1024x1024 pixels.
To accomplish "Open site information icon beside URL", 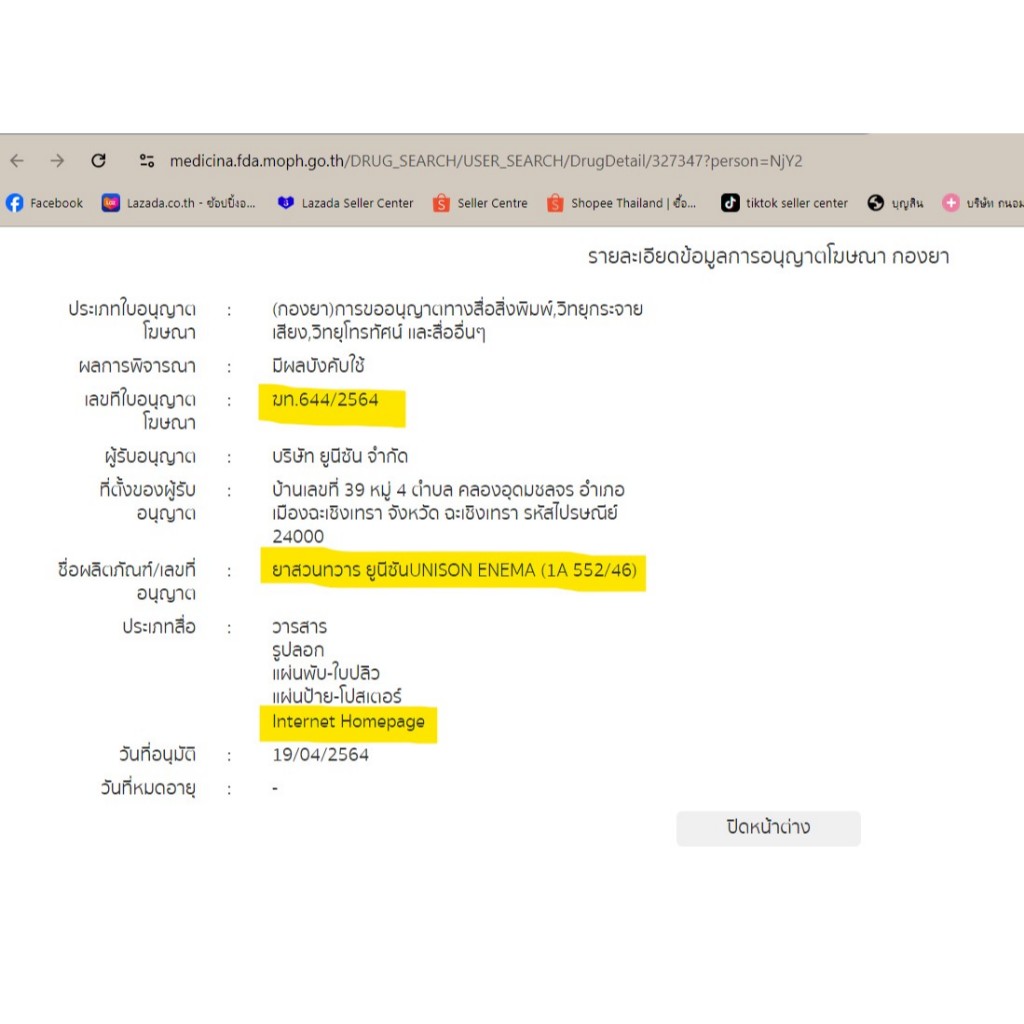I will (147, 161).
